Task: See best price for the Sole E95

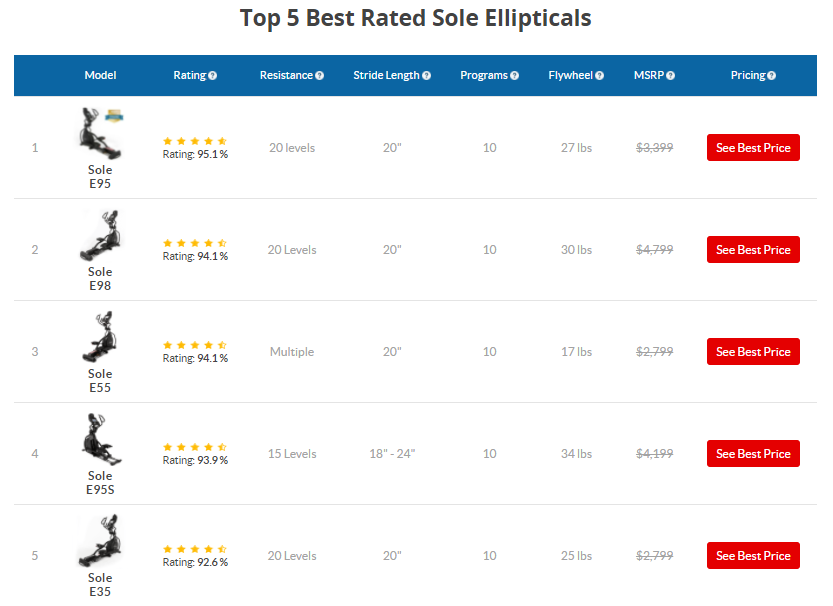Action: coord(753,148)
